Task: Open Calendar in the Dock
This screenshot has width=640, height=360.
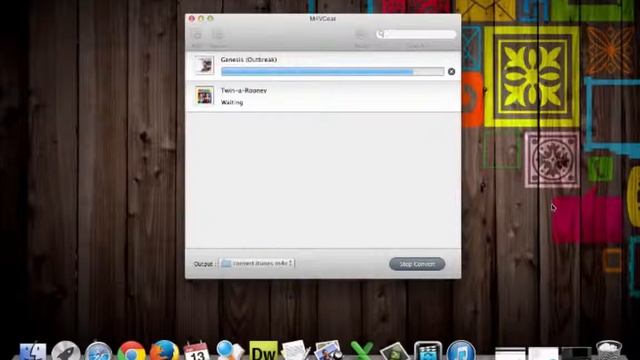Action: click(x=197, y=352)
